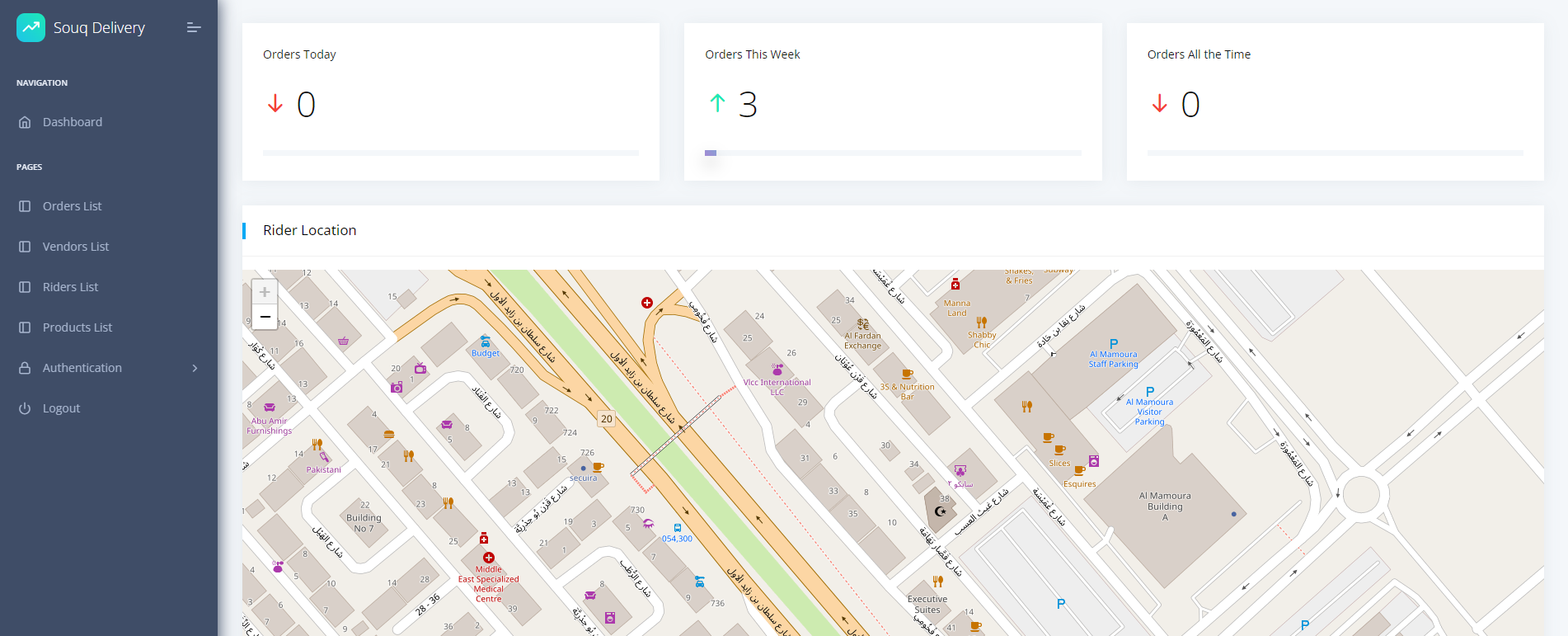Viewport: 1568px width, 636px height.
Task: Click the Orders List sidebar icon
Action: [x=25, y=206]
